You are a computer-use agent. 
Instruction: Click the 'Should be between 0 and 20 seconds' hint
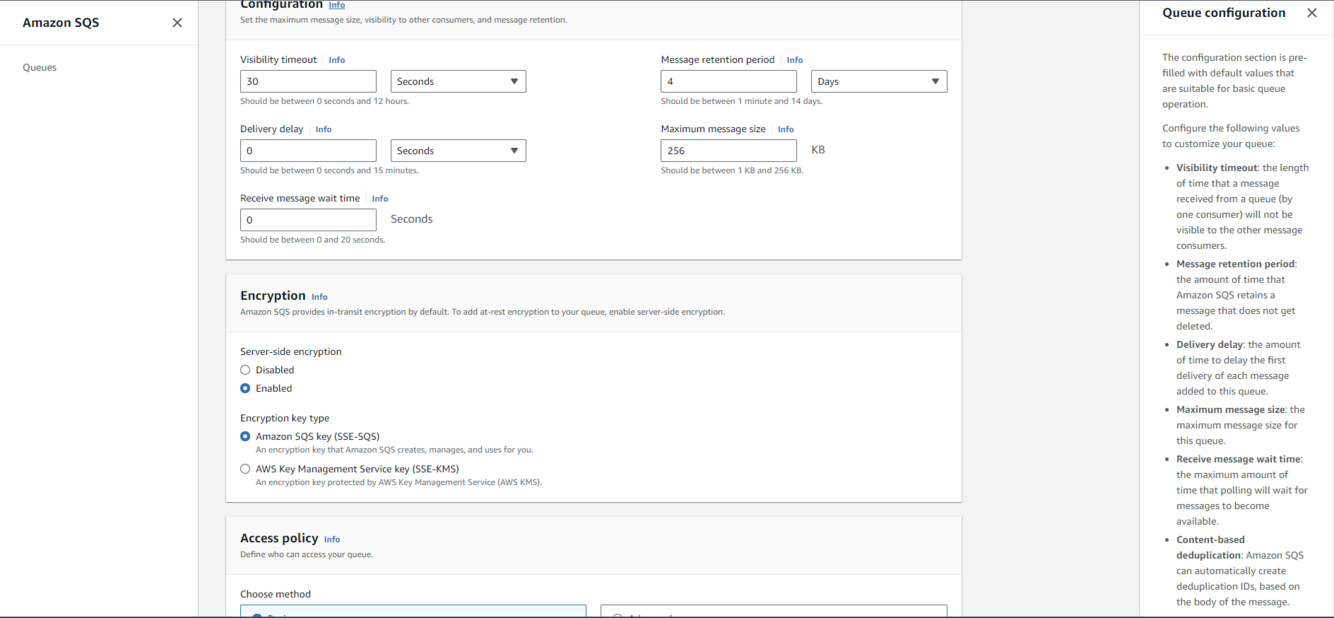tap(313, 239)
